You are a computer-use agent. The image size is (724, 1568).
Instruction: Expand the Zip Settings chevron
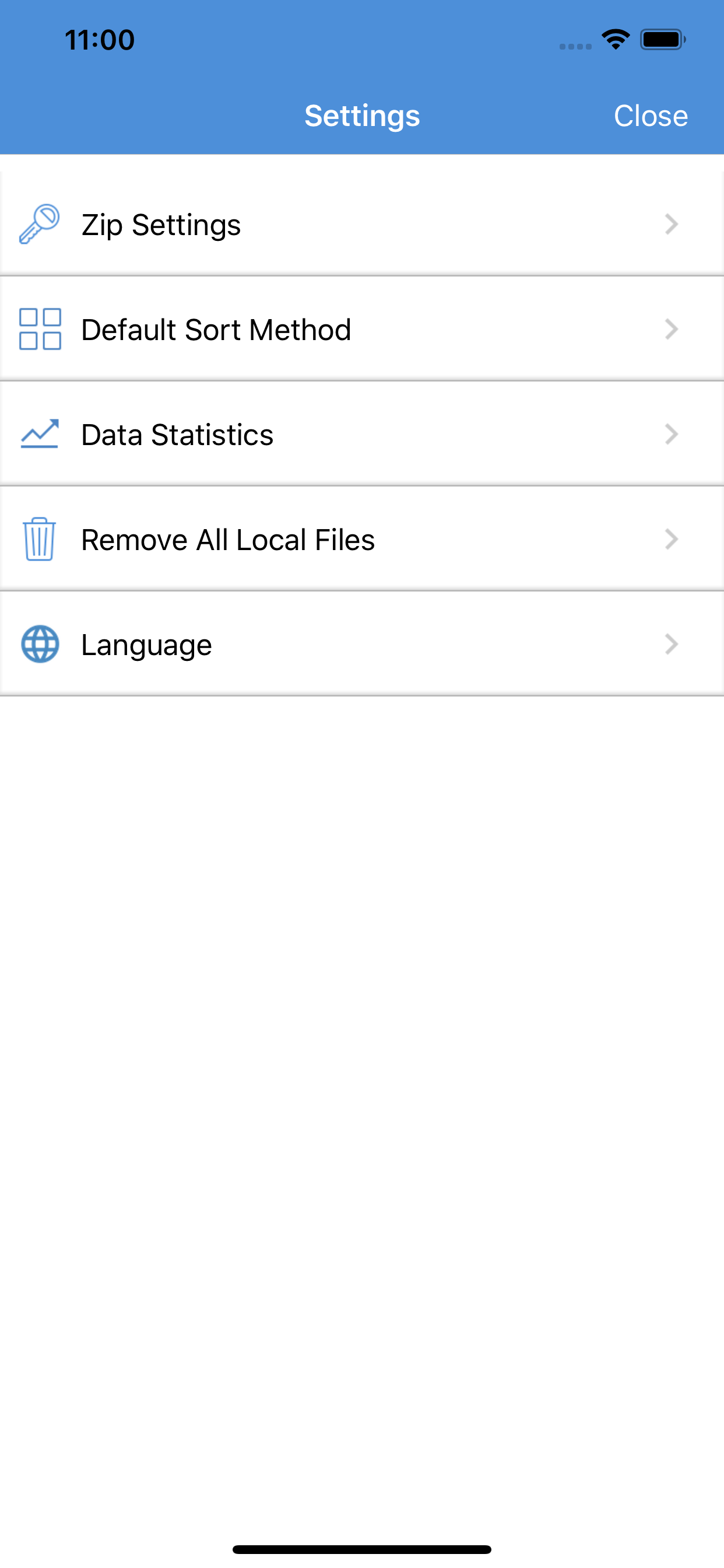(671, 224)
